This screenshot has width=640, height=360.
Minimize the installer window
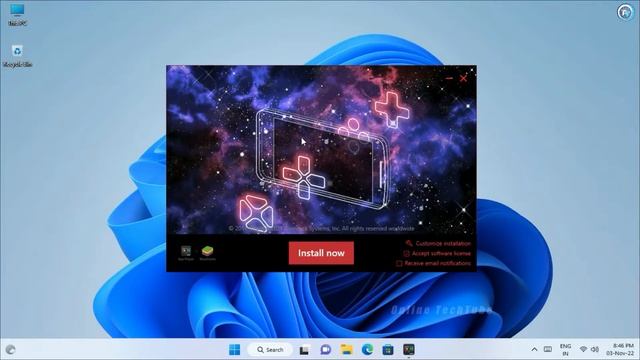tap(449, 78)
